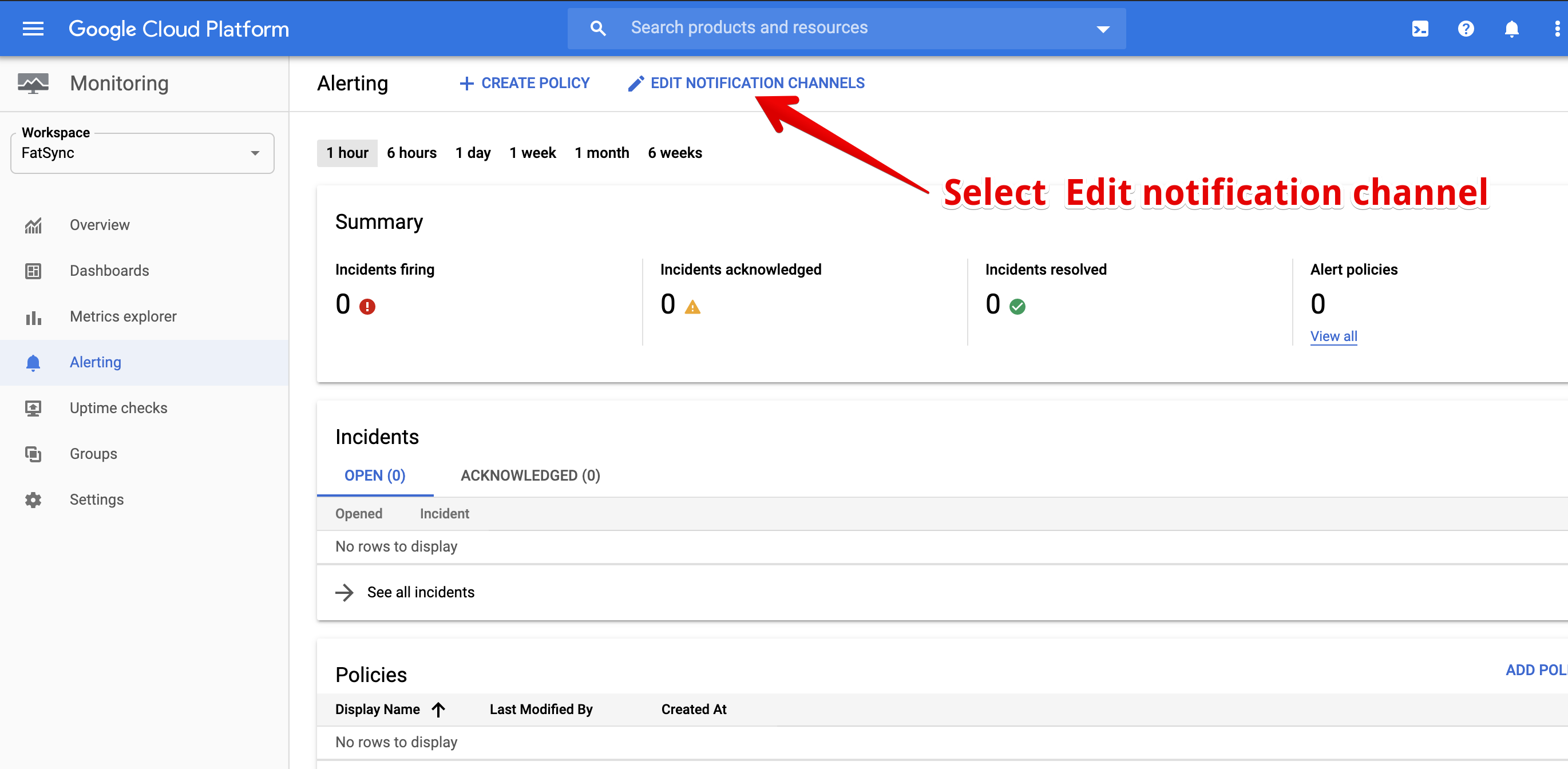This screenshot has width=1568, height=769.
Task: Click the See all incidents arrow icon
Action: (x=345, y=592)
